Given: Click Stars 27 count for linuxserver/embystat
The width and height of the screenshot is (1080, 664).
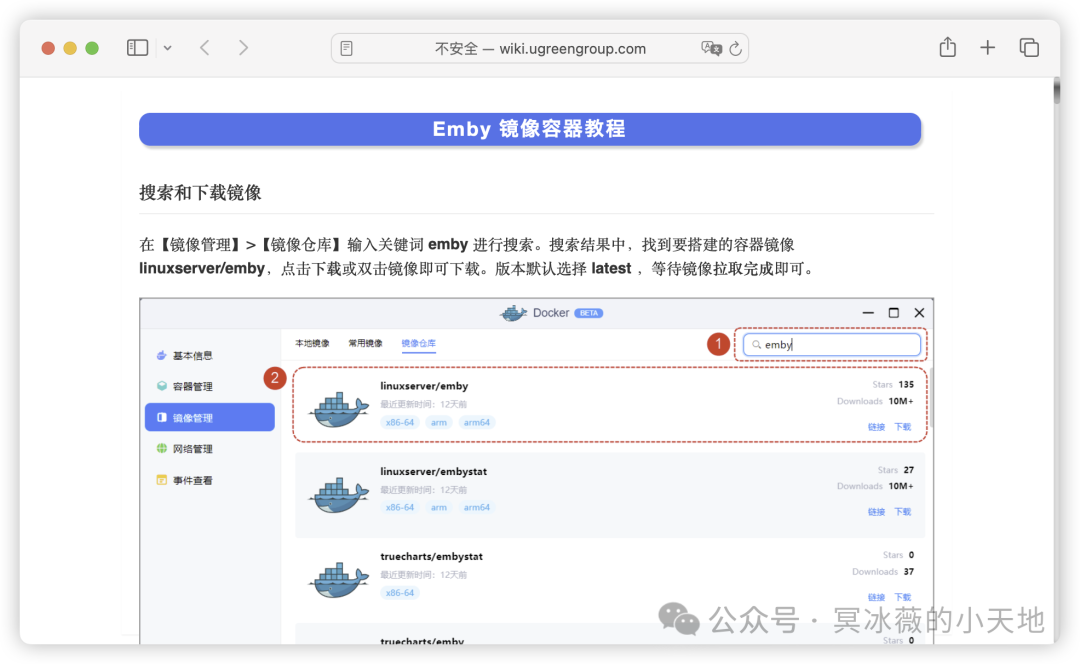Looking at the screenshot, I should tap(895, 470).
